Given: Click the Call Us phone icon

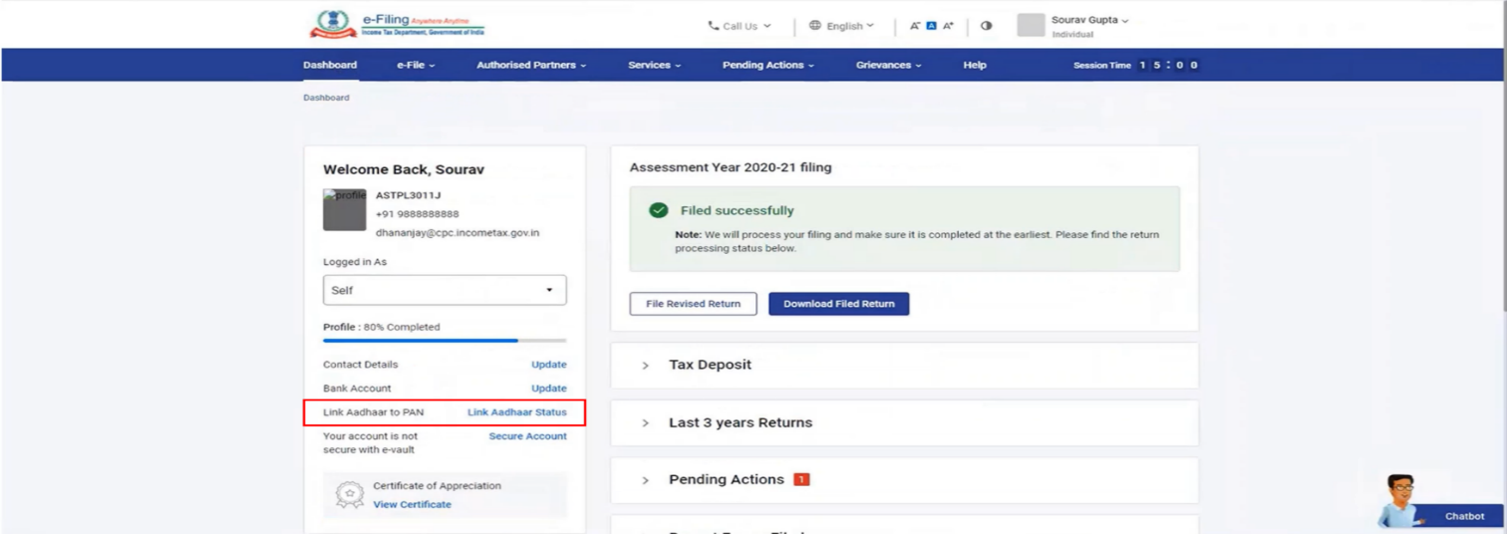Looking at the screenshot, I should tap(713, 26).
